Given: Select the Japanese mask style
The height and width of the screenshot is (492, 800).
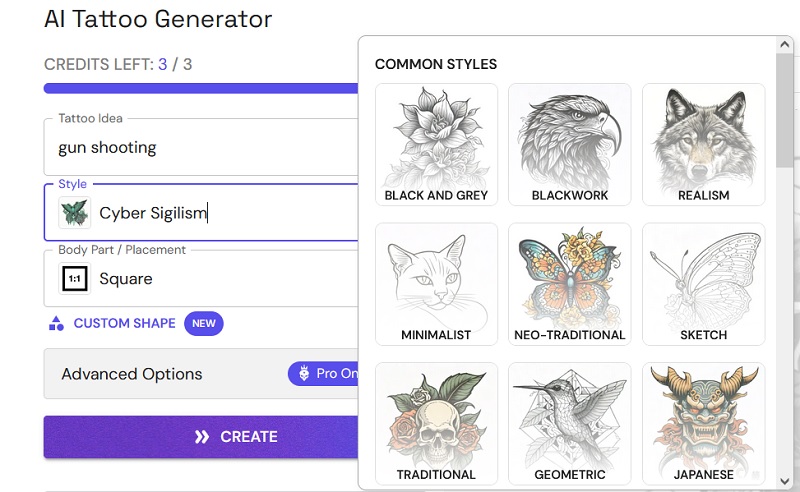Looking at the screenshot, I should (703, 423).
